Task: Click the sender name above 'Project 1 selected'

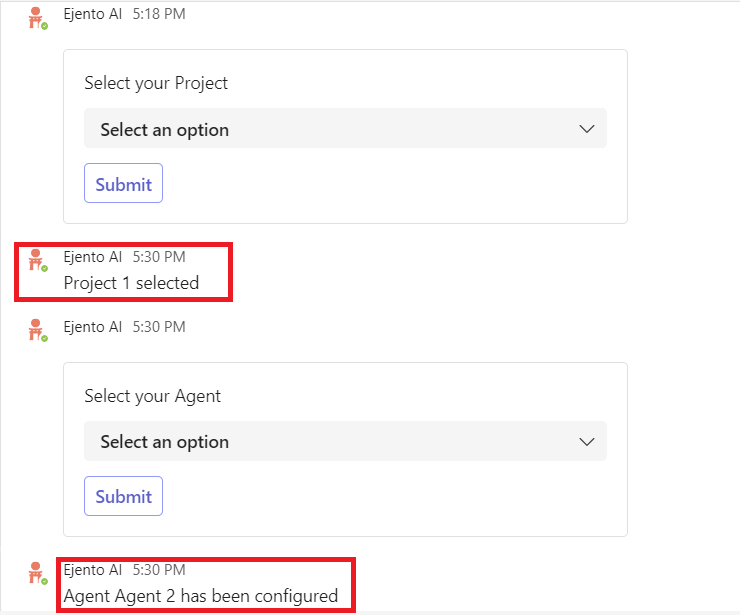Action: 92,257
